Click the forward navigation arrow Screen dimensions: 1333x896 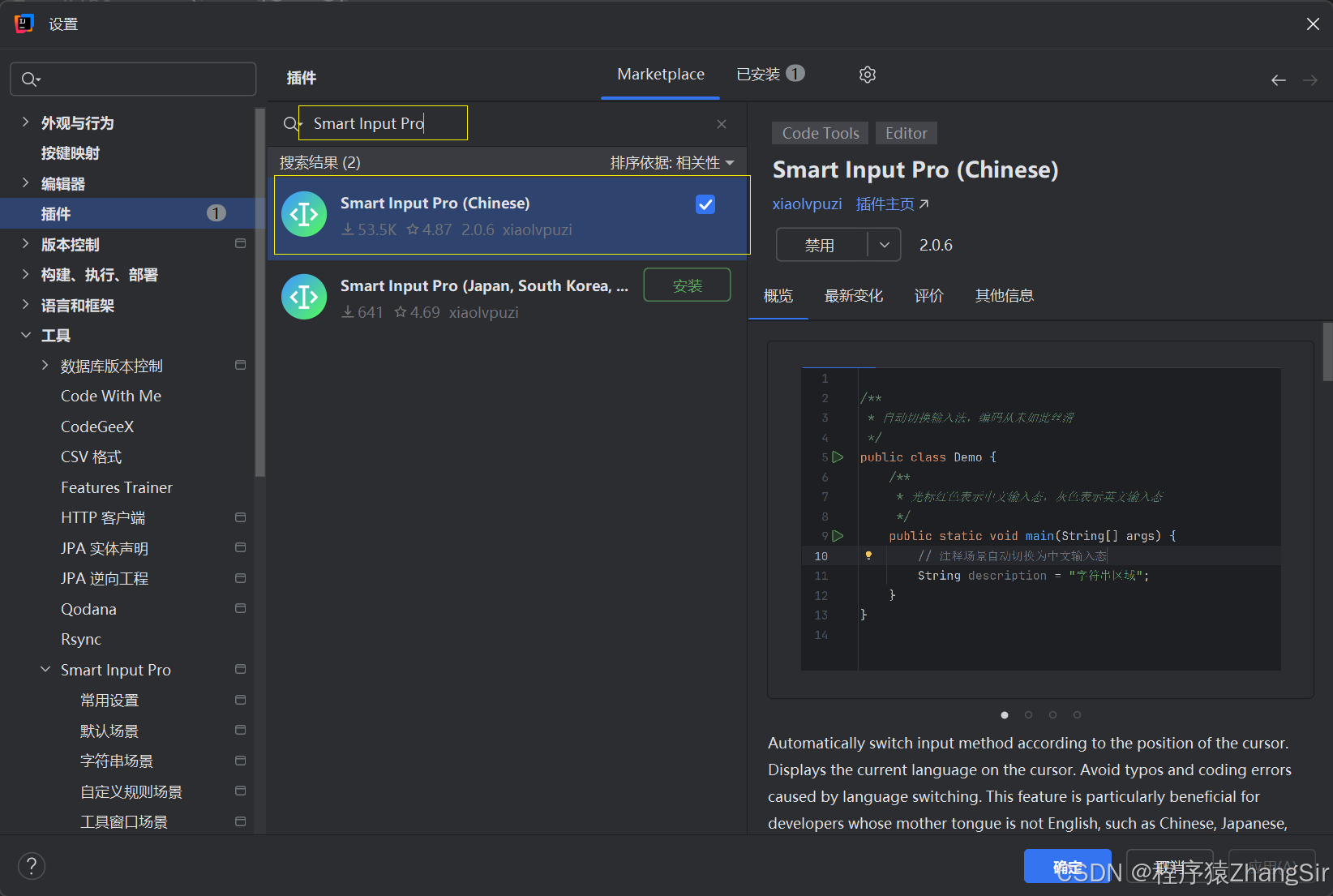click(x=1310, y=79)
